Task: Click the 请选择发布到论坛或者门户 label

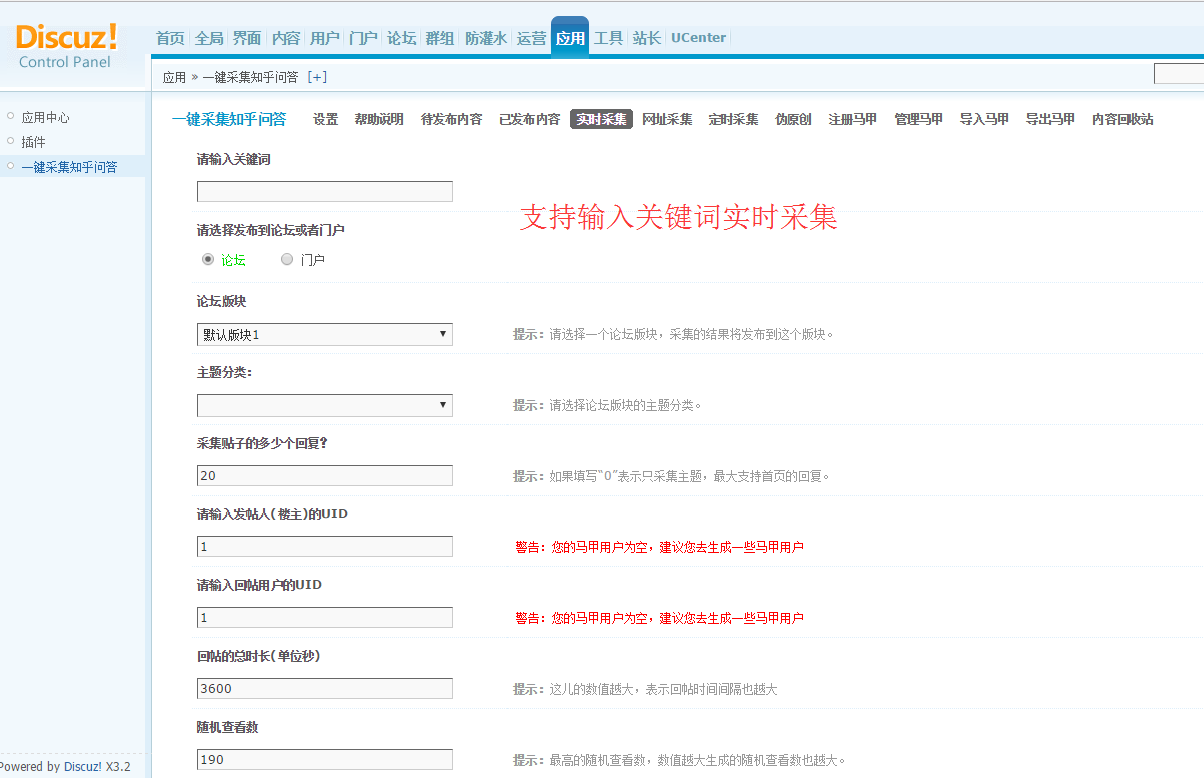Action: pyautogui.click(x=271, y=230)
